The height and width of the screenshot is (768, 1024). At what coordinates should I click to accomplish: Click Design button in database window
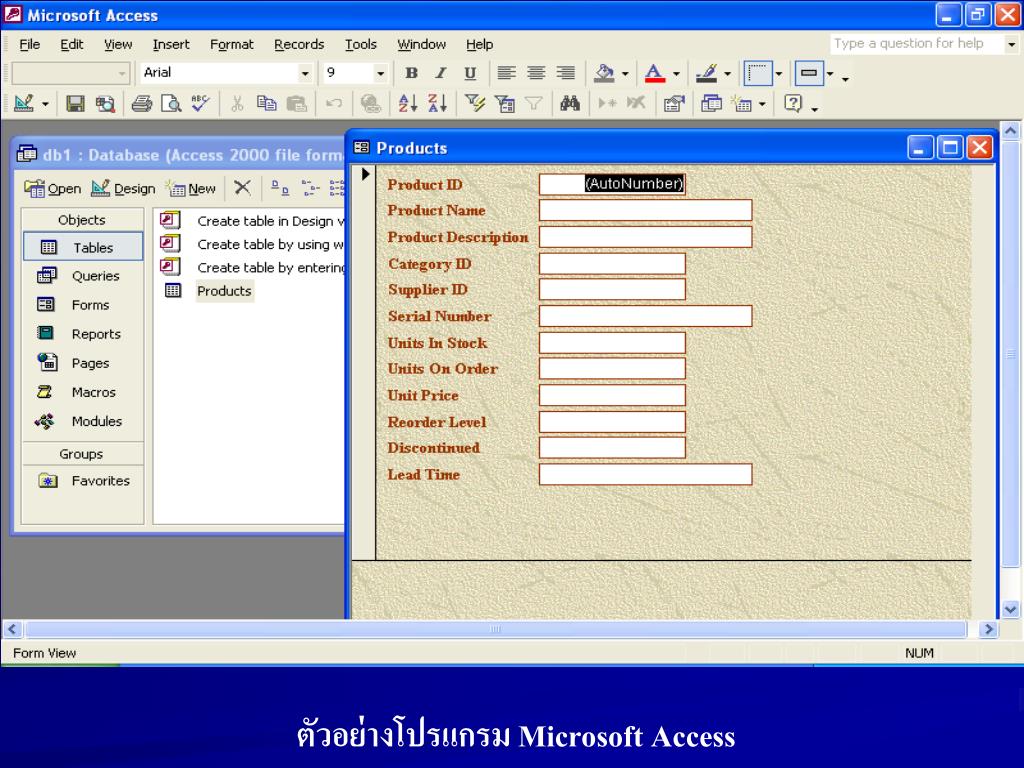123,189
